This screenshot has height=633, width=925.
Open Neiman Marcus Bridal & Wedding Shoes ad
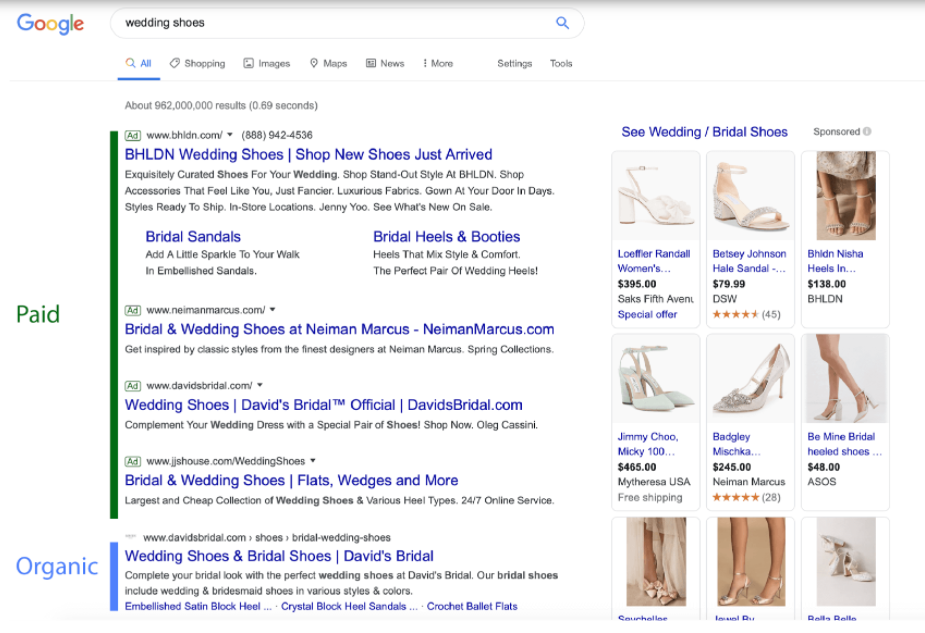339,329
